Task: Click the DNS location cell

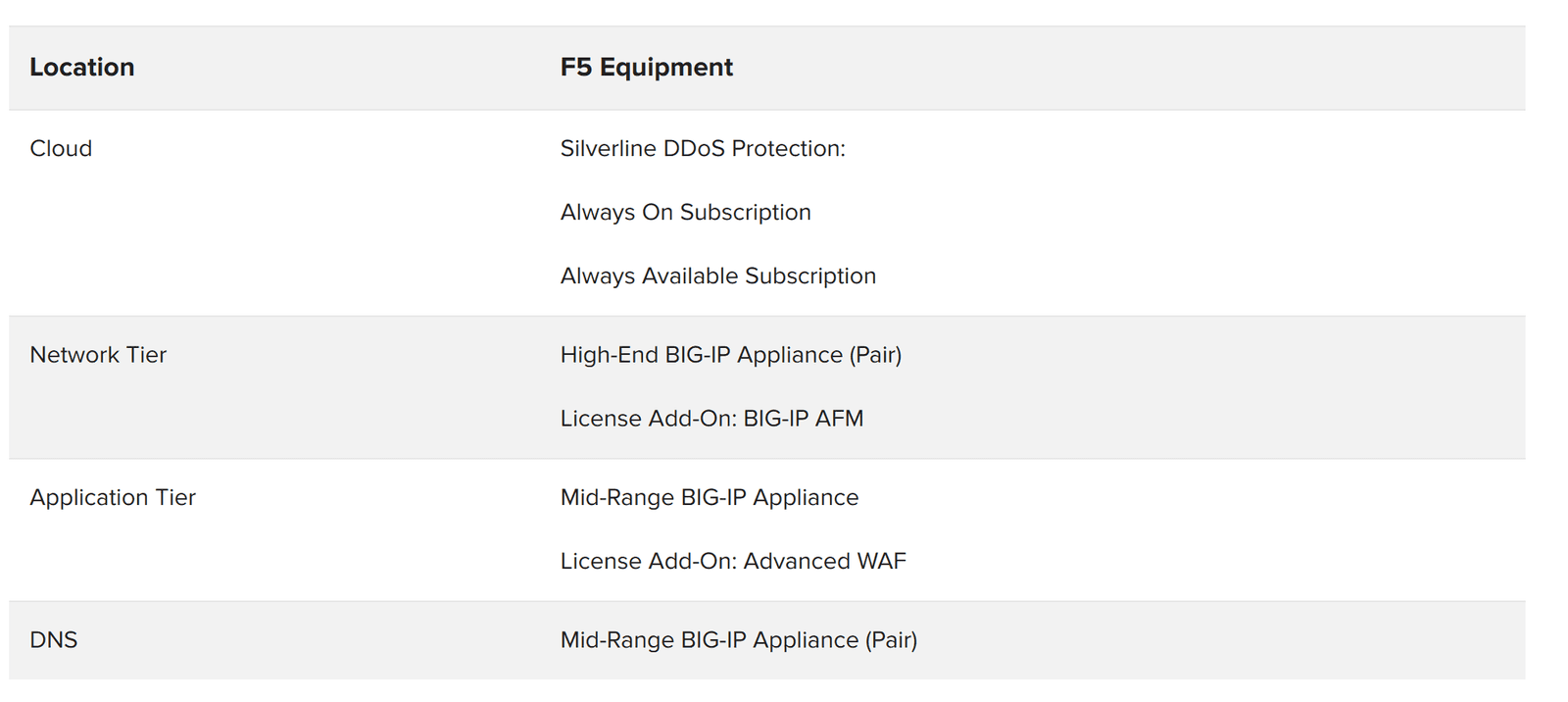Action: point(54,640)
